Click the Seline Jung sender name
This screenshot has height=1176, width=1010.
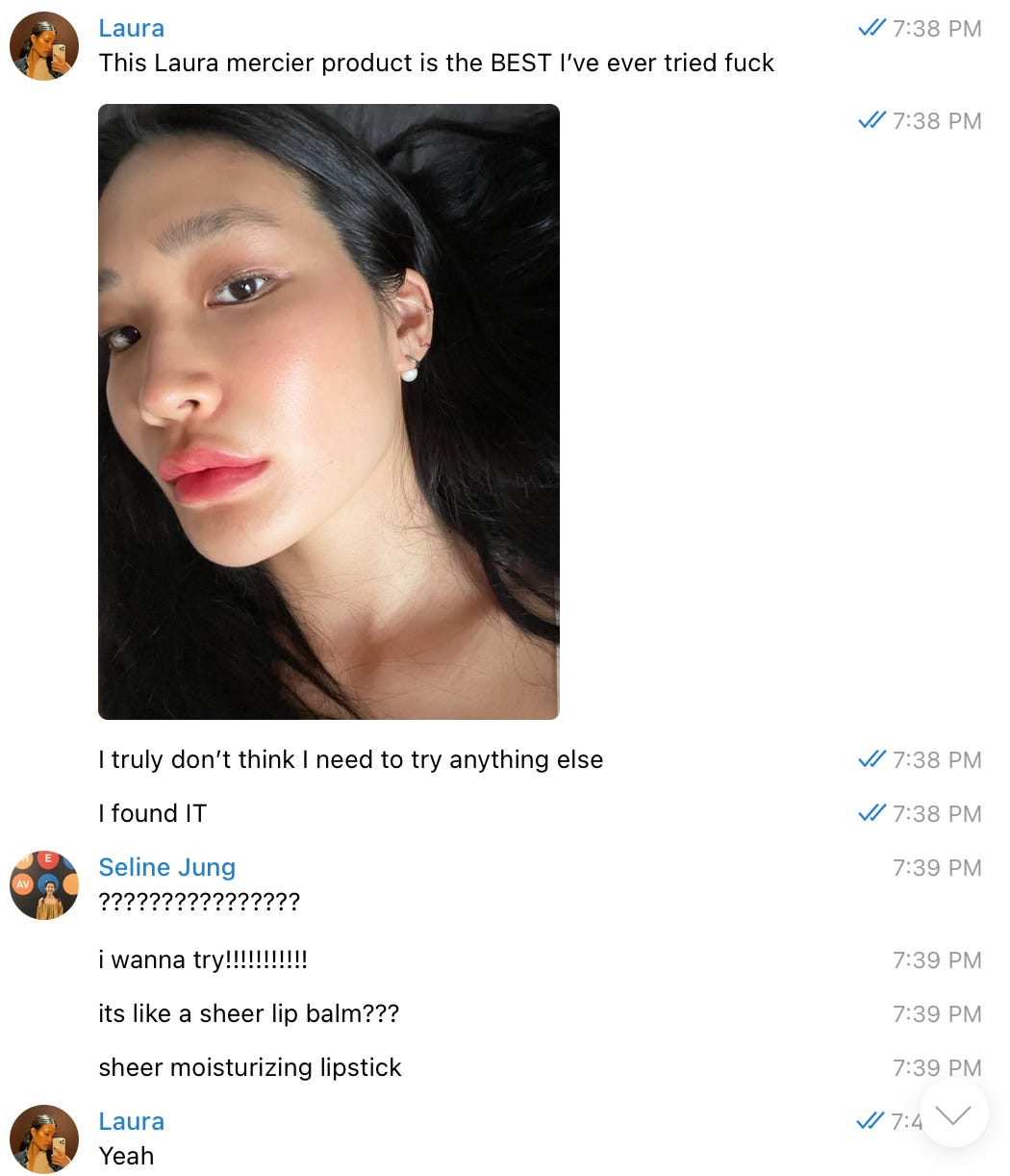167,868
